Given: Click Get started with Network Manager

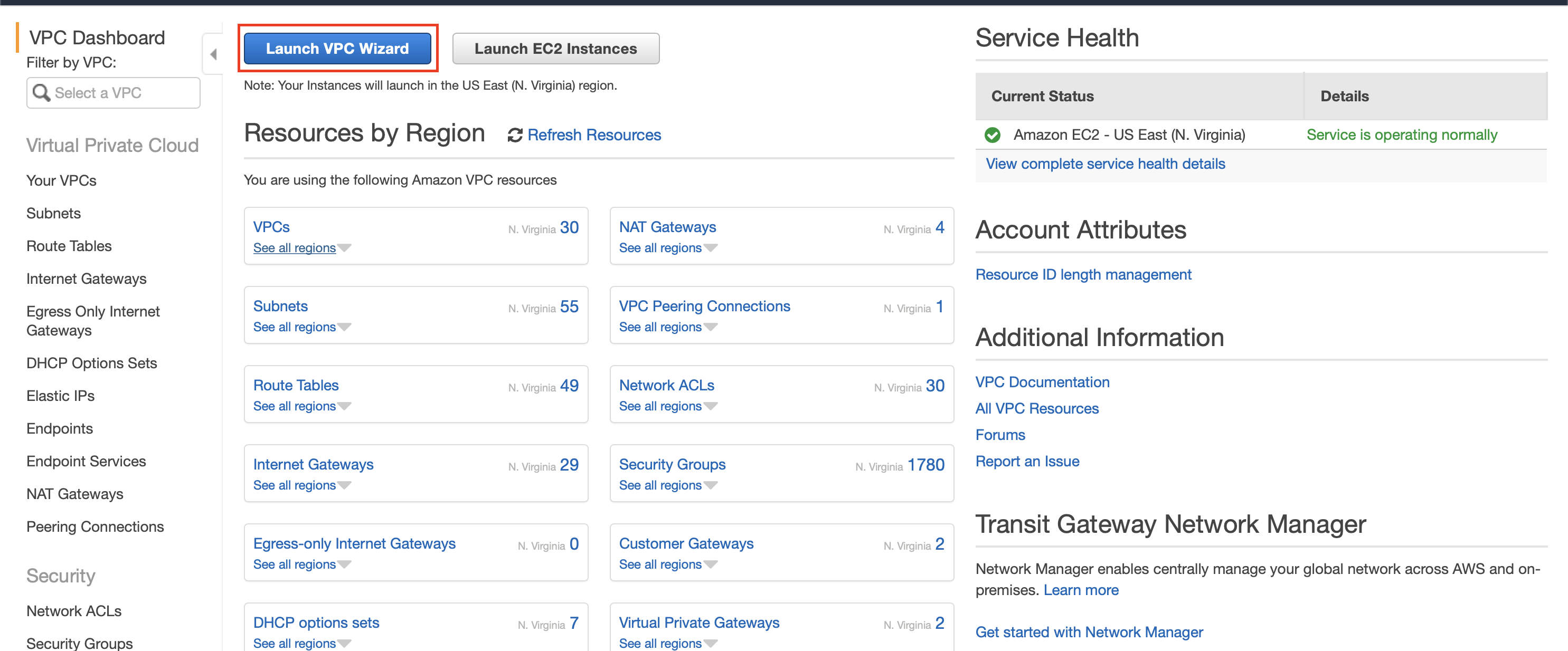Looking at the screenshot, I should [1089, 632].
